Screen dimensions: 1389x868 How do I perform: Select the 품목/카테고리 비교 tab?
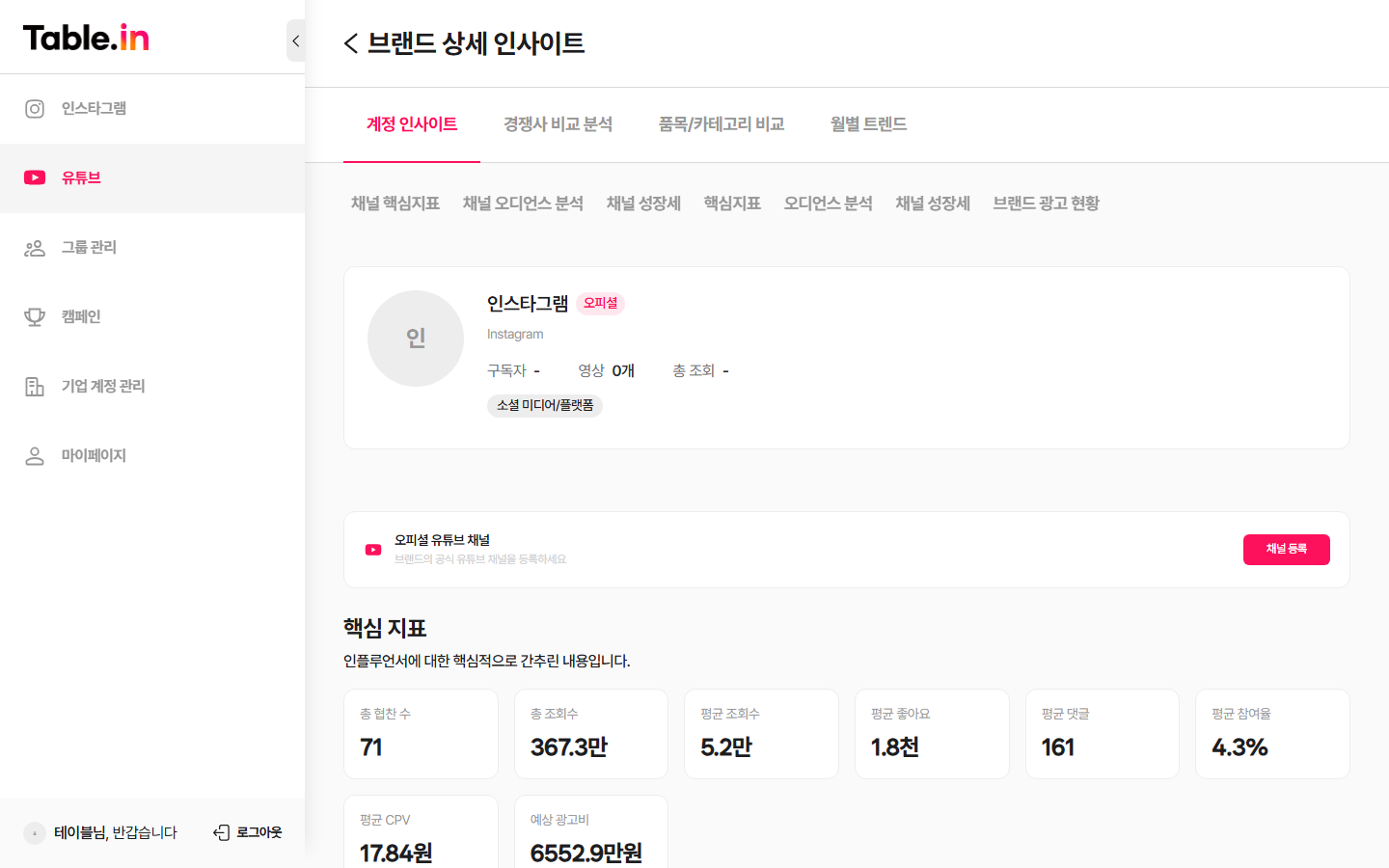721,123
